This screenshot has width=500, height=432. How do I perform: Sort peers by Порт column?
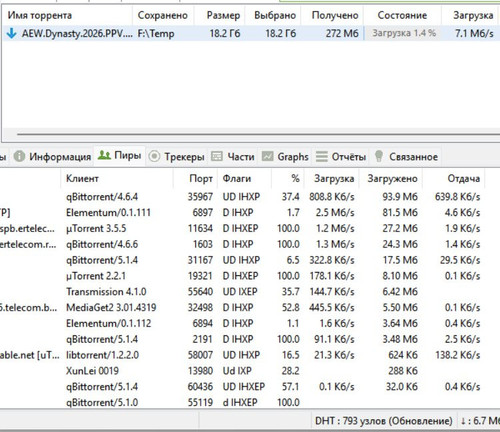(201, 179)
